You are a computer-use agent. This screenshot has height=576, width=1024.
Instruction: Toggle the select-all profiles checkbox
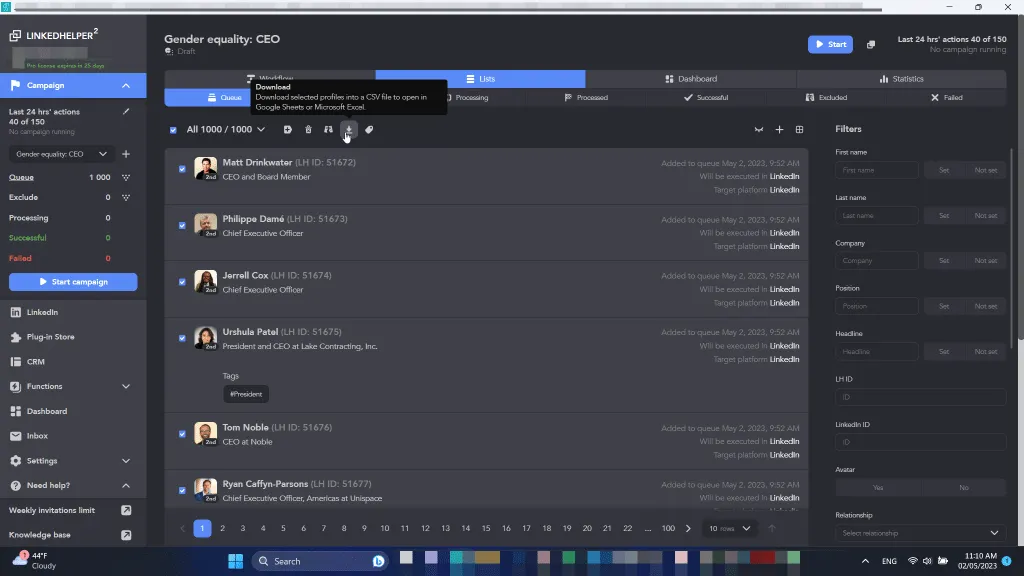coord(173,130)
